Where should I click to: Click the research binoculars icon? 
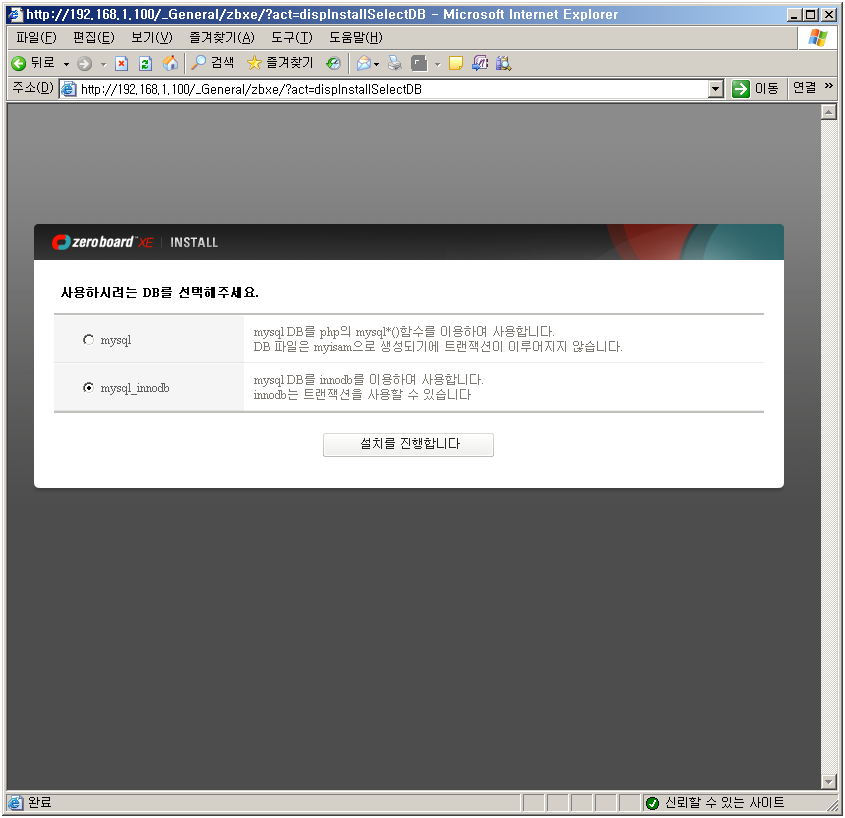503,64
